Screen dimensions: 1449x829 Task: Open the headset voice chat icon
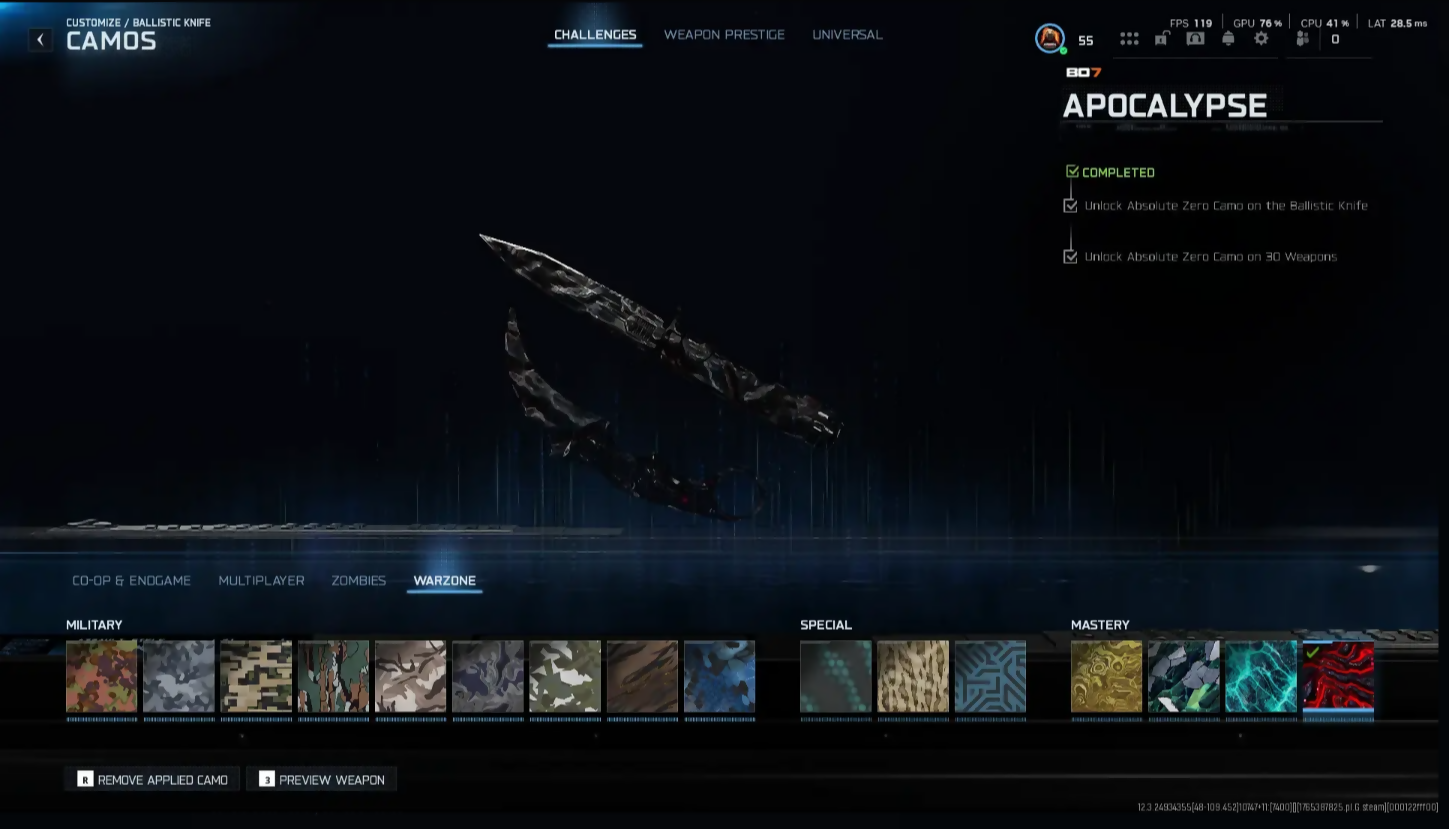(1195, 39)
